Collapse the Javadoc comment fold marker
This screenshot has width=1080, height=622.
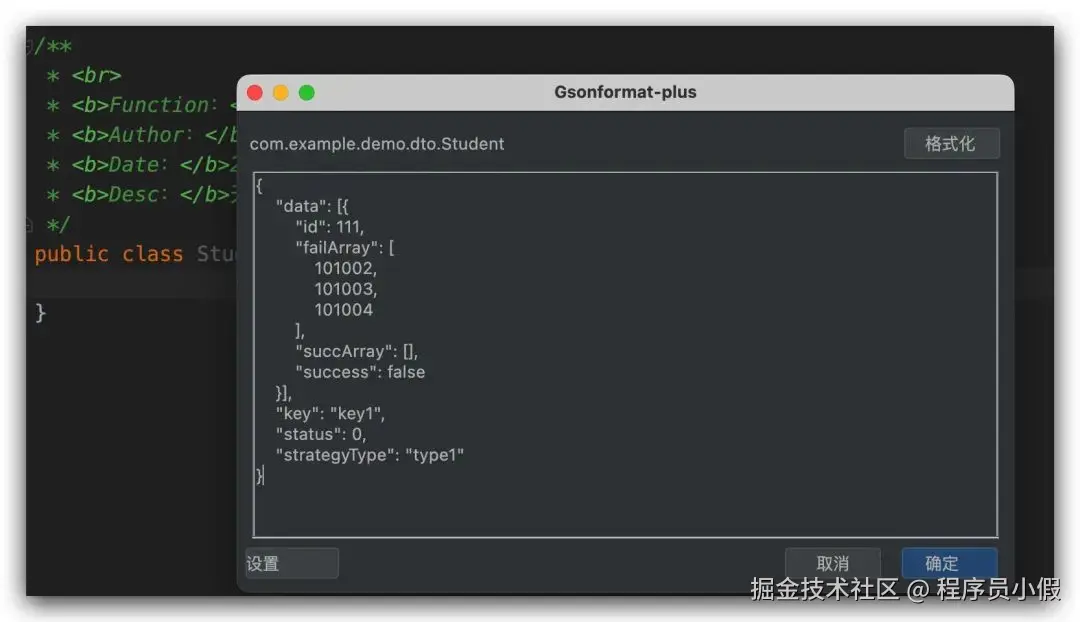click(x=29, y=46)
